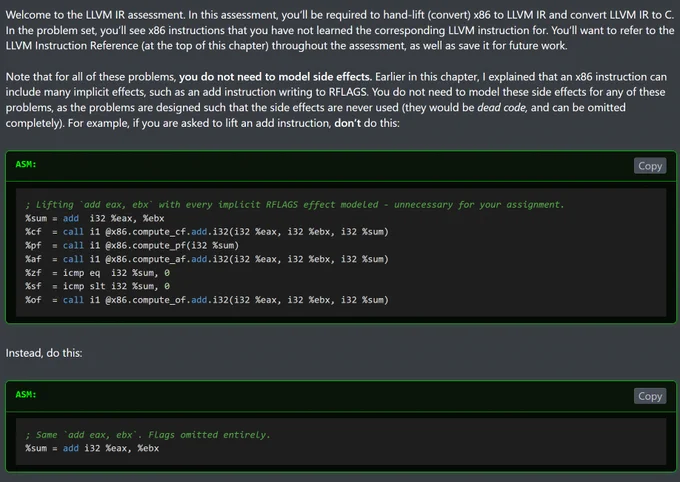Click the '%pf' compute_pf call line
Viewport: 680px width, 482px height.
pyautogui.click(x=132, y=246)
